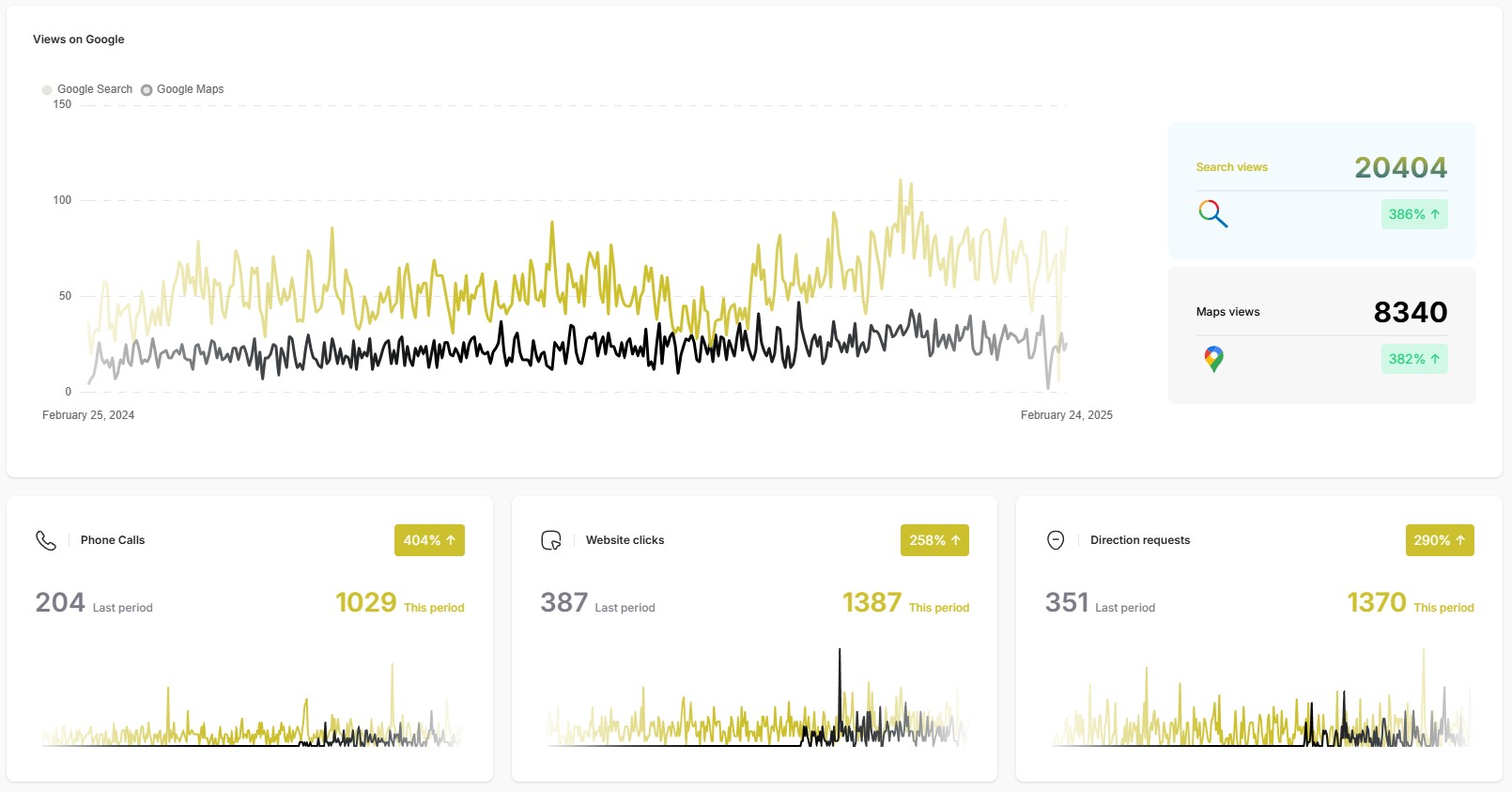Toggle the Google Search legend series
This screenshot has height=792, width=1512.
(87, 89)
